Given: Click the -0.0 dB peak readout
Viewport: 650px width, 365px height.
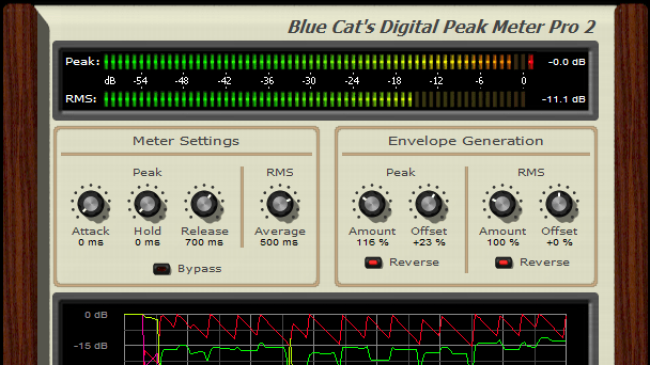Looking at the screenshot, I should point(566,62).
